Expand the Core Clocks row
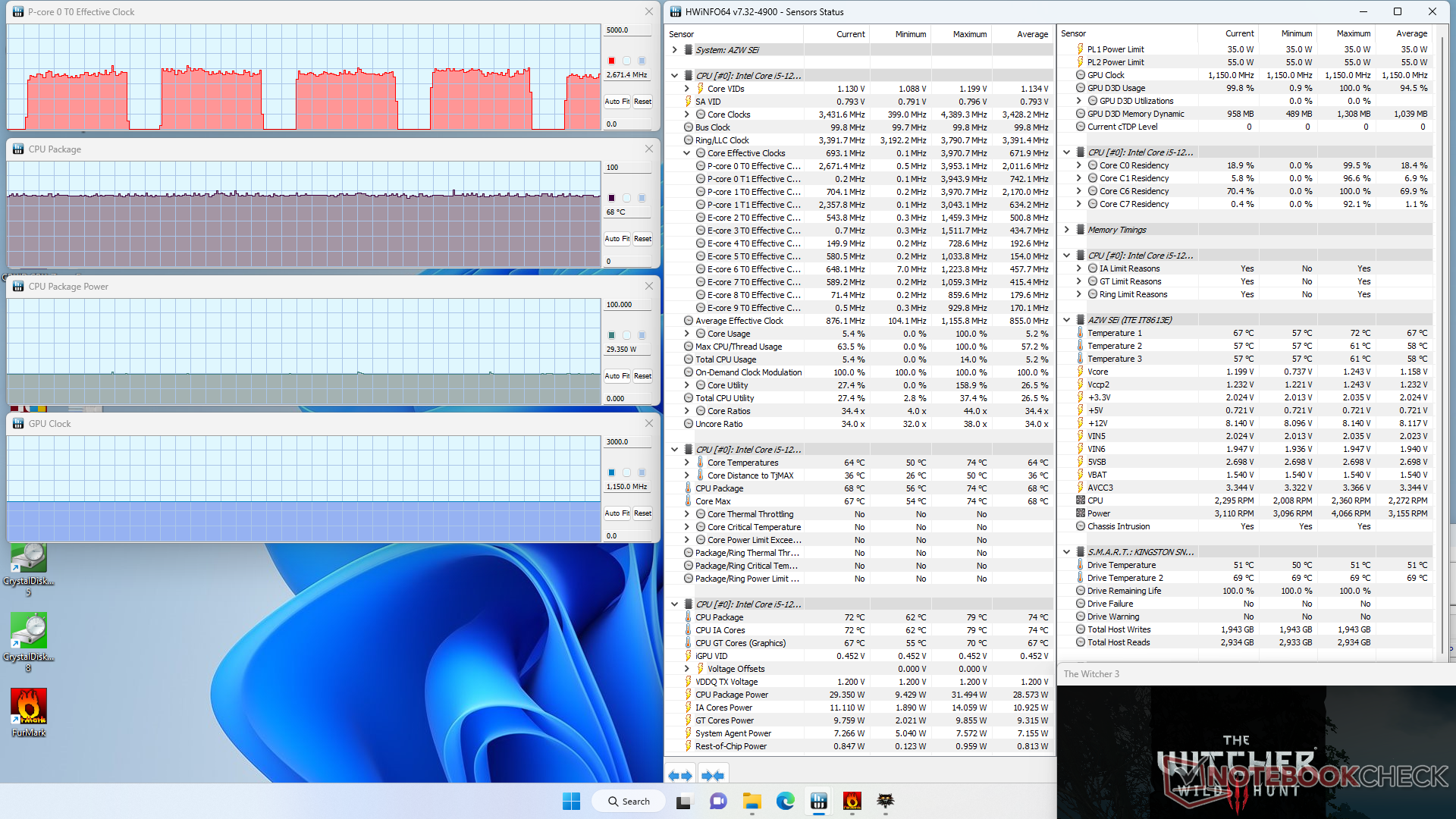The width and height of the screenshot is (1456, 819). pyautogui.click(x=687, y=115)
